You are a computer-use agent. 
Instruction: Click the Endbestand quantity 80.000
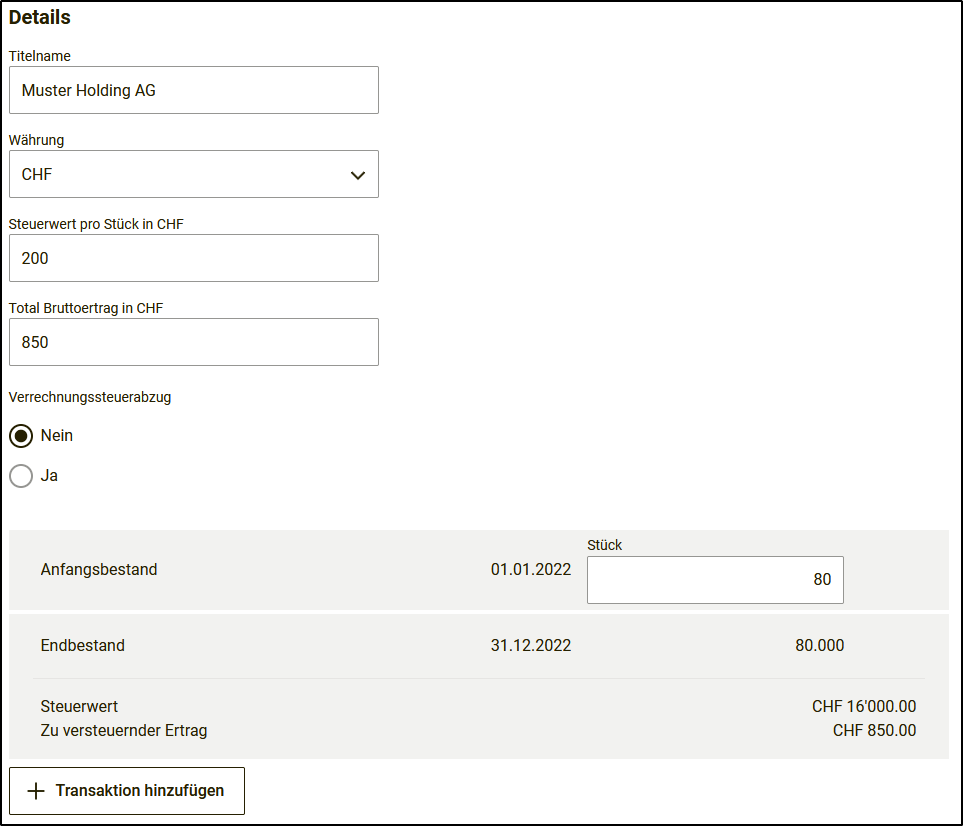pos(820,645)
